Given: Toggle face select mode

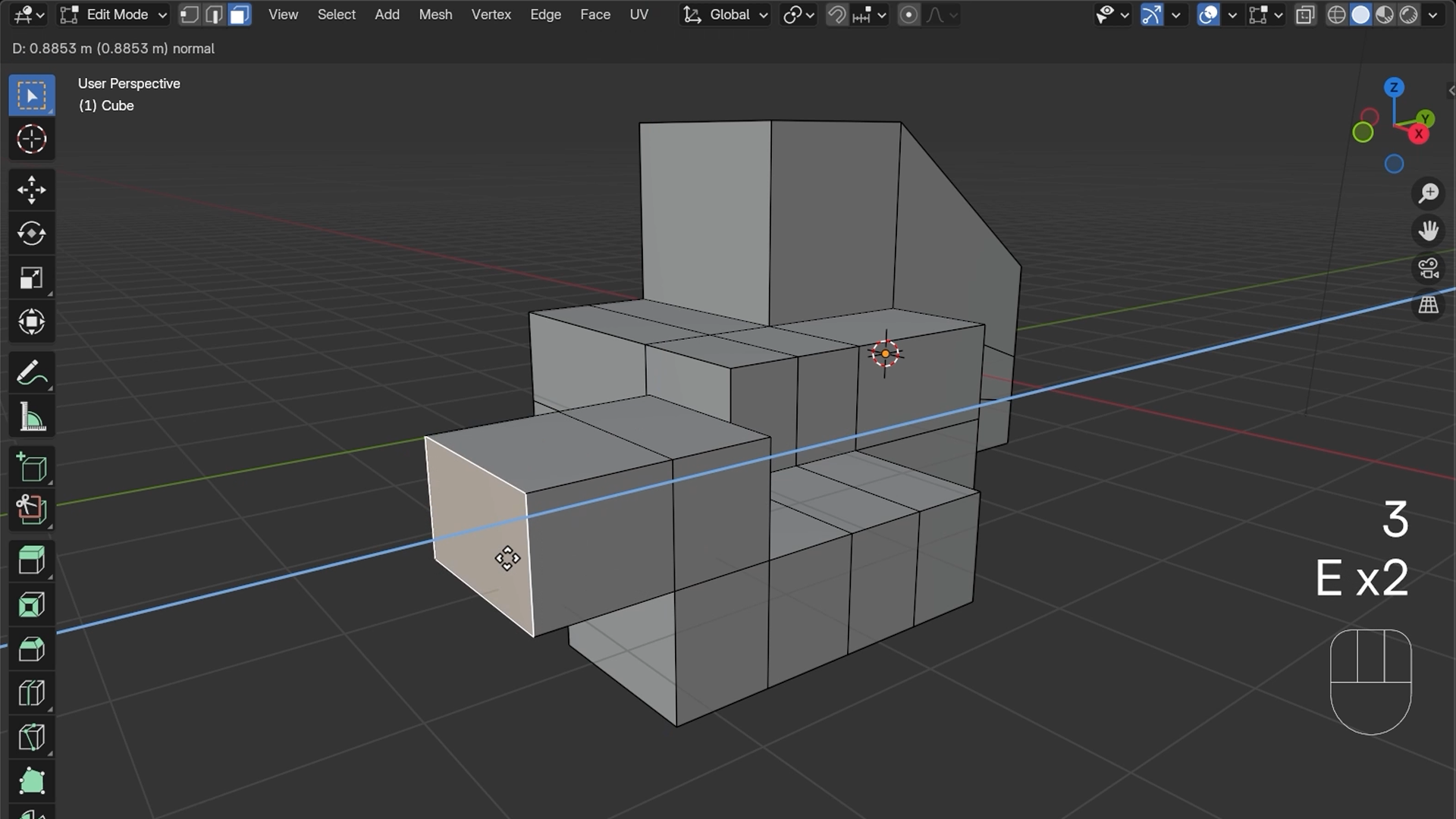Looking at the screenshot, I should 240,14.
